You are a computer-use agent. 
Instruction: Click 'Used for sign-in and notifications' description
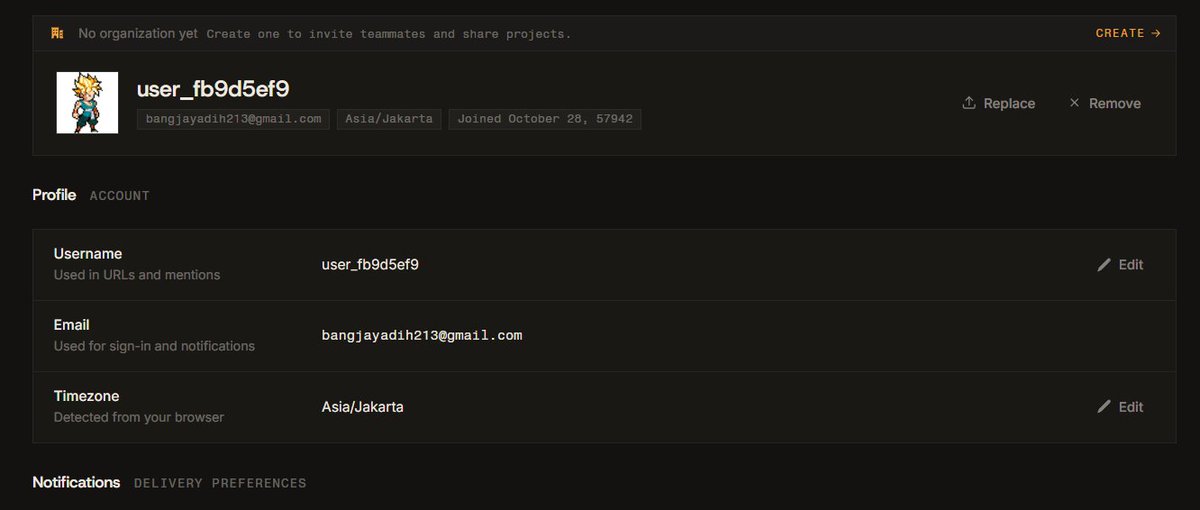point(154,346)
